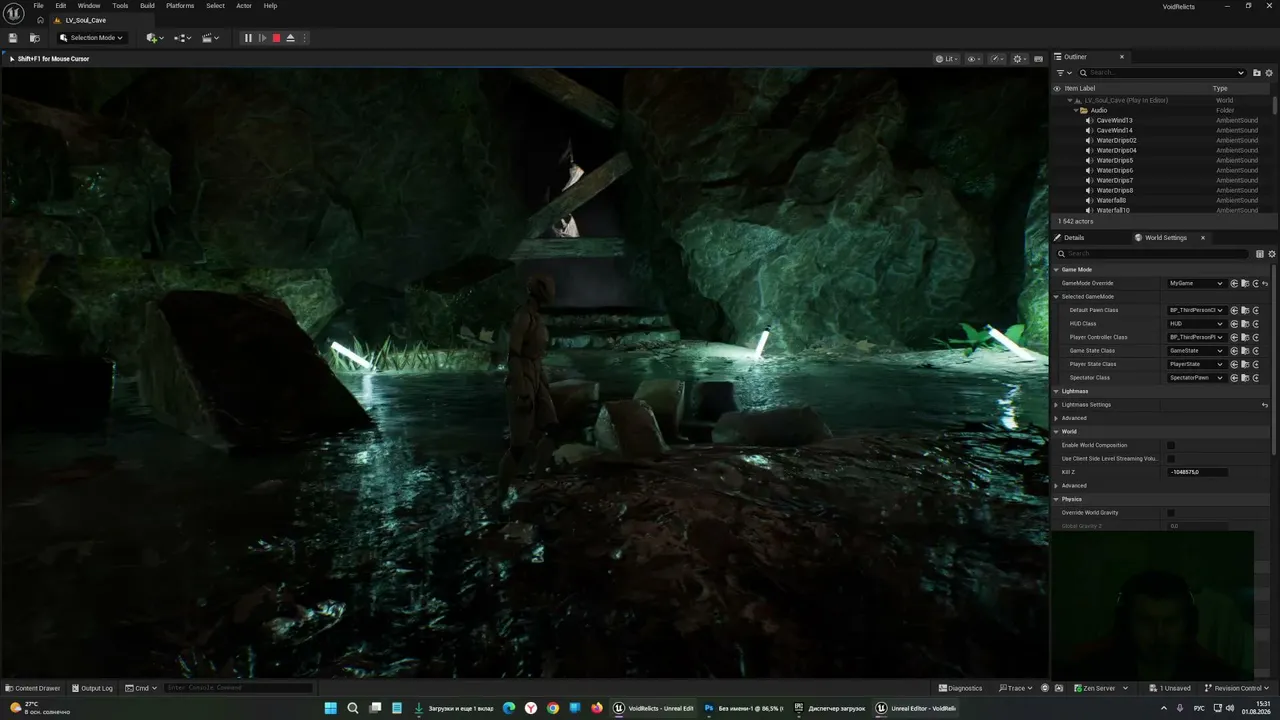Open viewport settings gear menu
The width and height of the screenshot is (1280, 720).
(1021, 59)
